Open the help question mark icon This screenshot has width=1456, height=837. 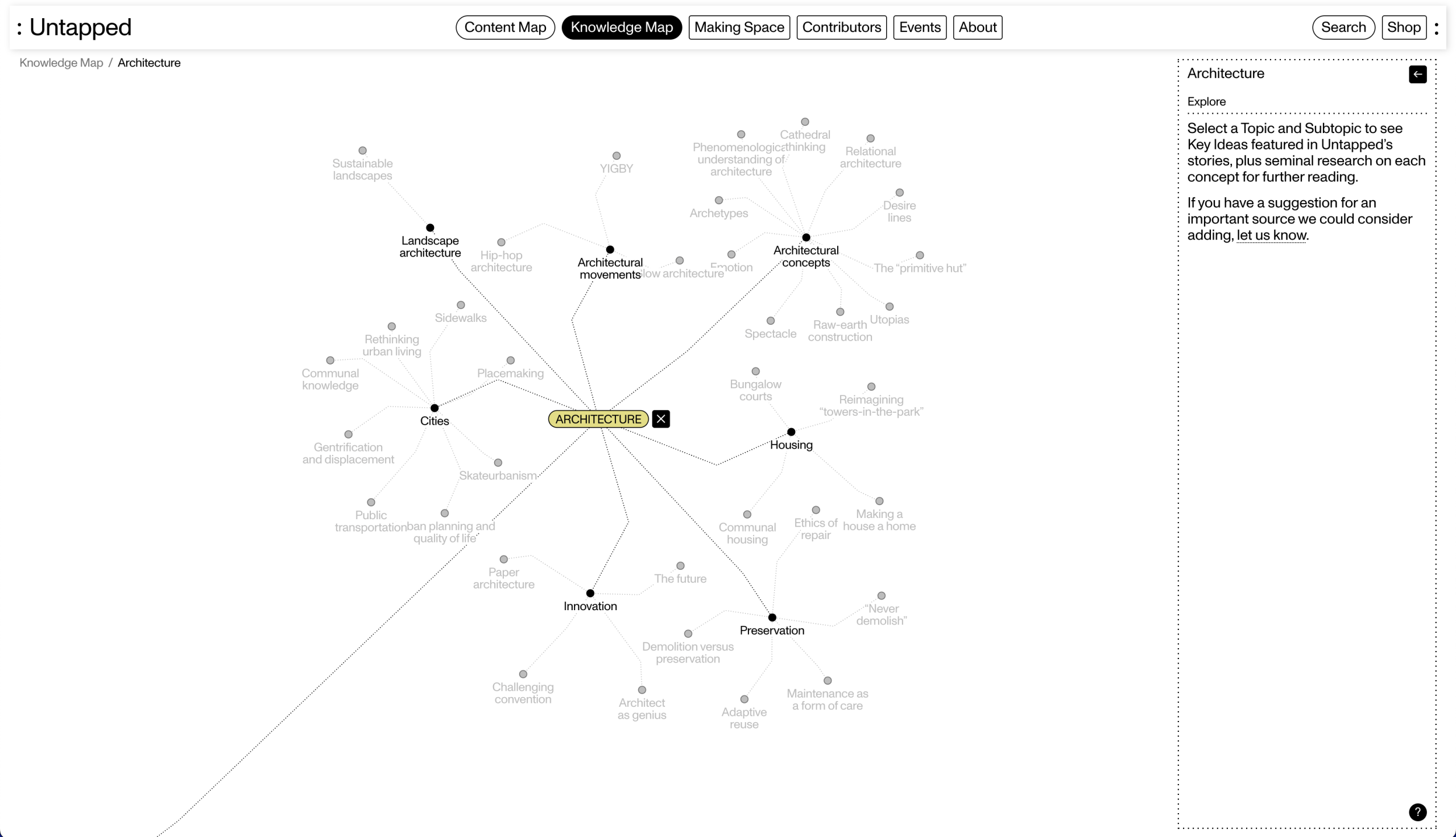[1417, 812]
